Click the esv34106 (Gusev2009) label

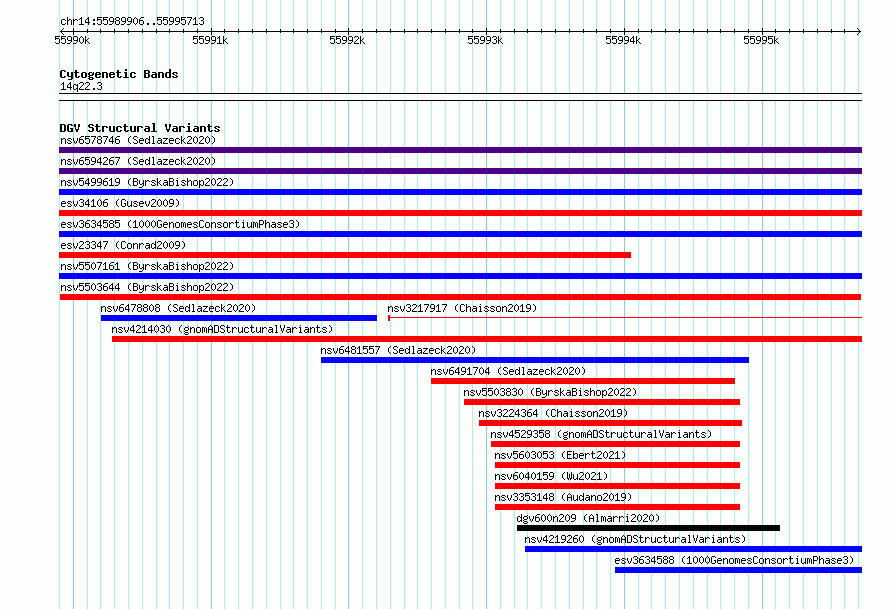tap(120, 203)
